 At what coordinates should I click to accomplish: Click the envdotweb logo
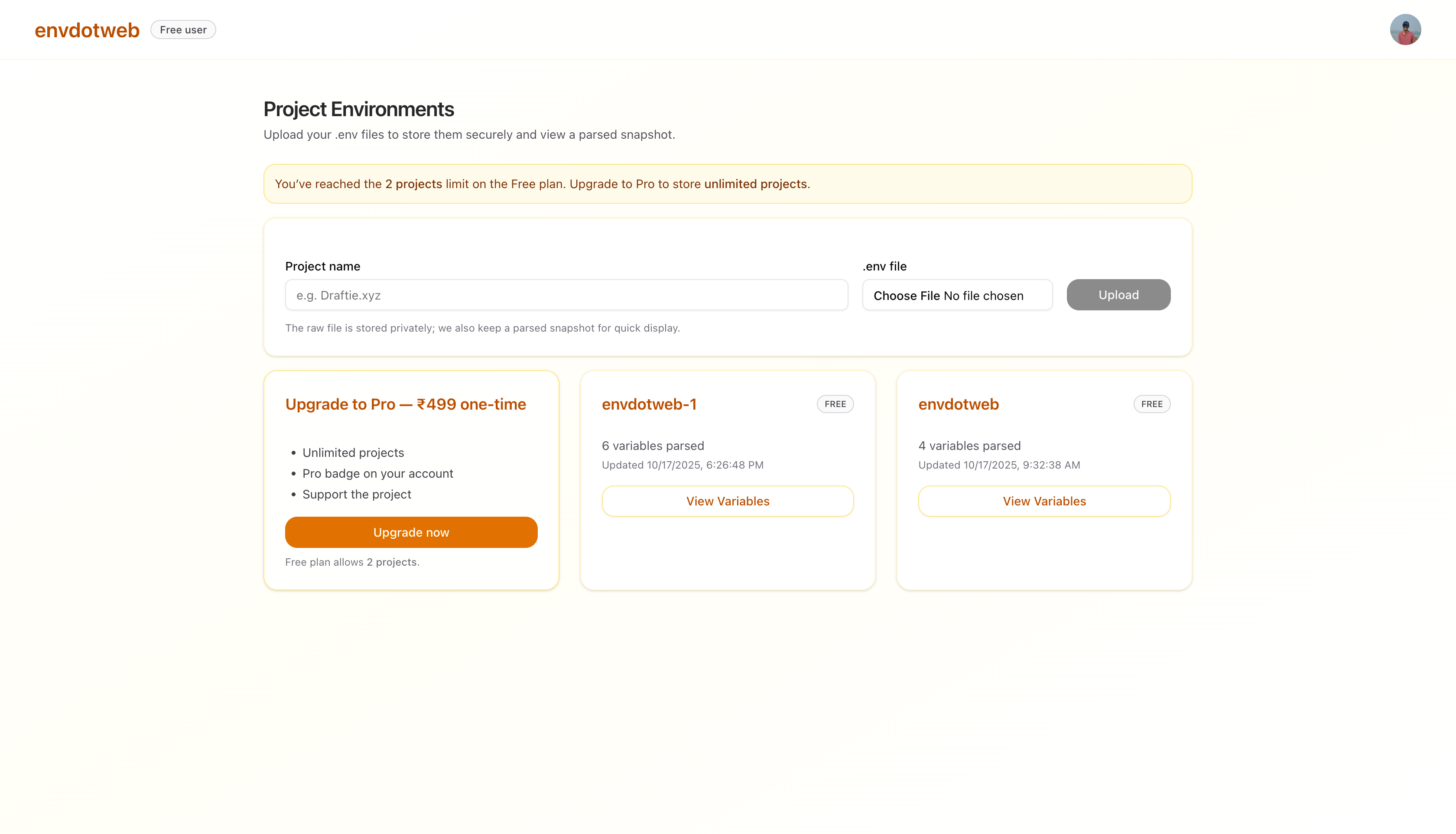click(87, 29)
